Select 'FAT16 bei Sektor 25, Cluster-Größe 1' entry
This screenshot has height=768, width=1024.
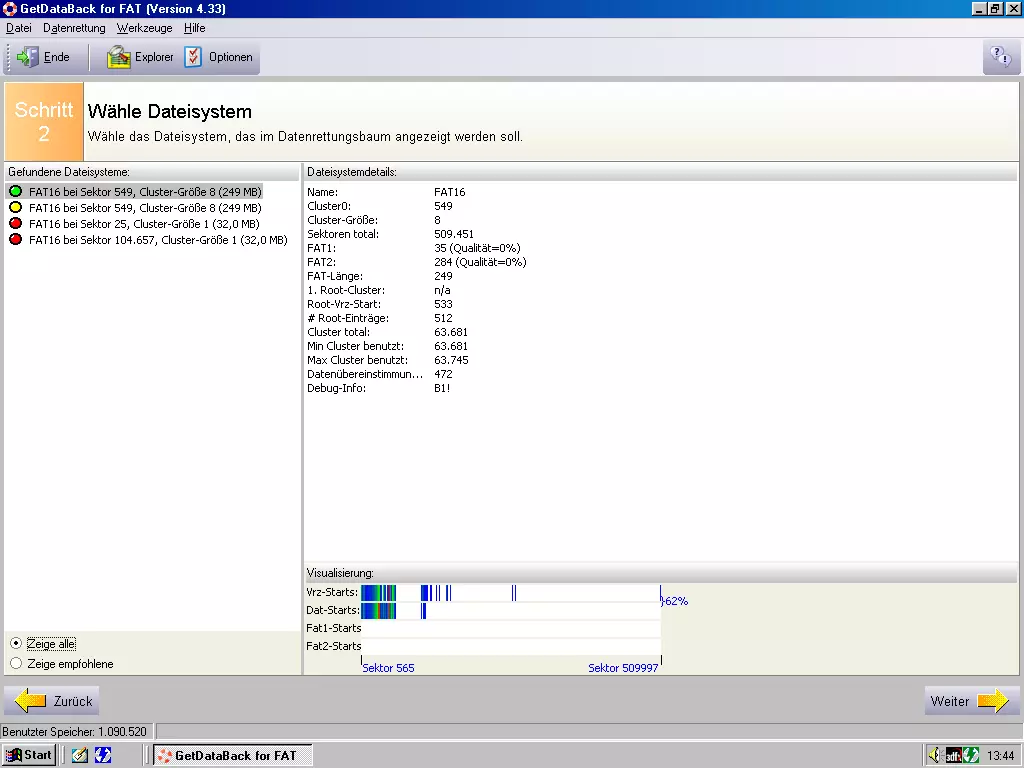pos(144,223)
